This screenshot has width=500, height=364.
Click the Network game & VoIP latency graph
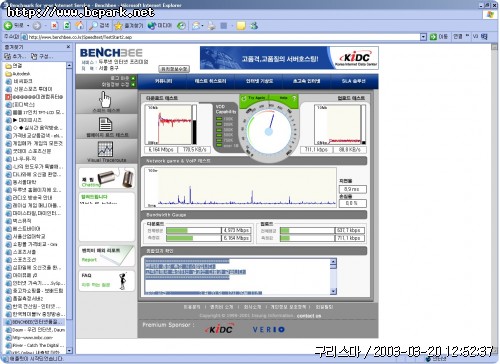(241, 188)
